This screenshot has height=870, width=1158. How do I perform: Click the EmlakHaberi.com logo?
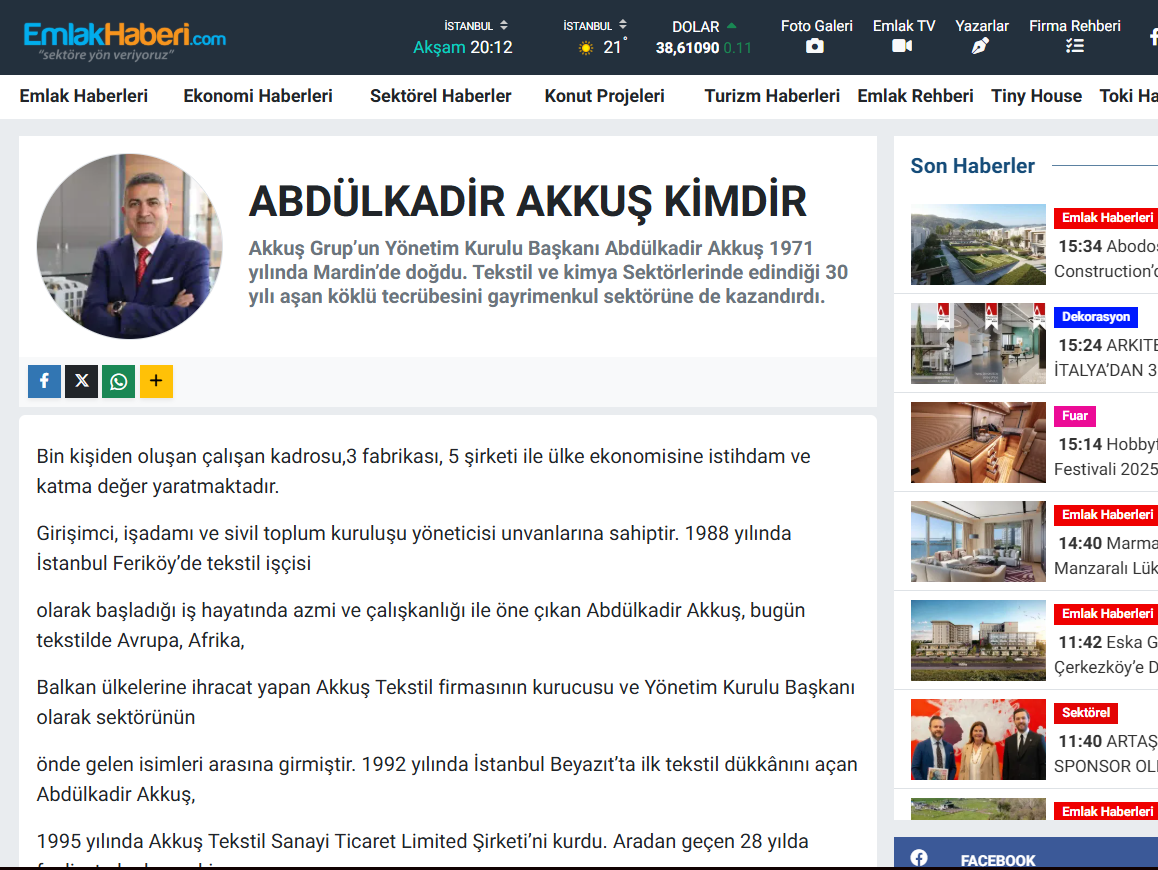[125, 38]
